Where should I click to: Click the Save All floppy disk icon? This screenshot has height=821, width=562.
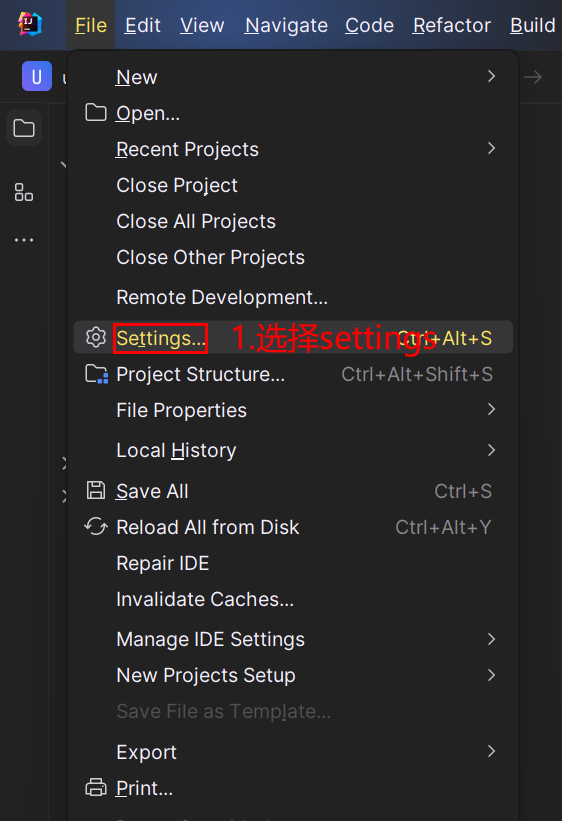click(x=96, y=491)
